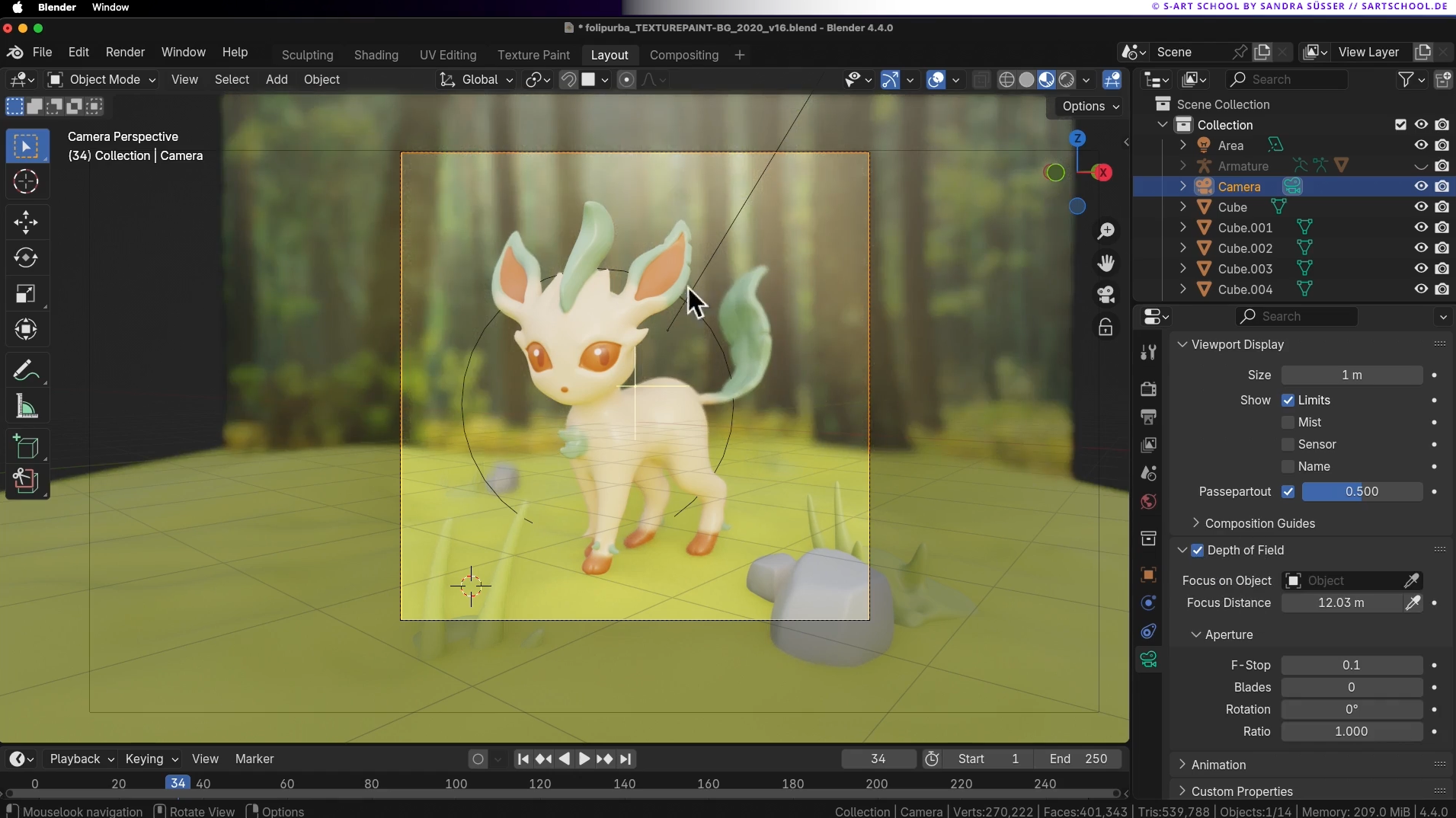Click the Focus Distance value field
This screenshot has height=818, width=1456.
1342,602
